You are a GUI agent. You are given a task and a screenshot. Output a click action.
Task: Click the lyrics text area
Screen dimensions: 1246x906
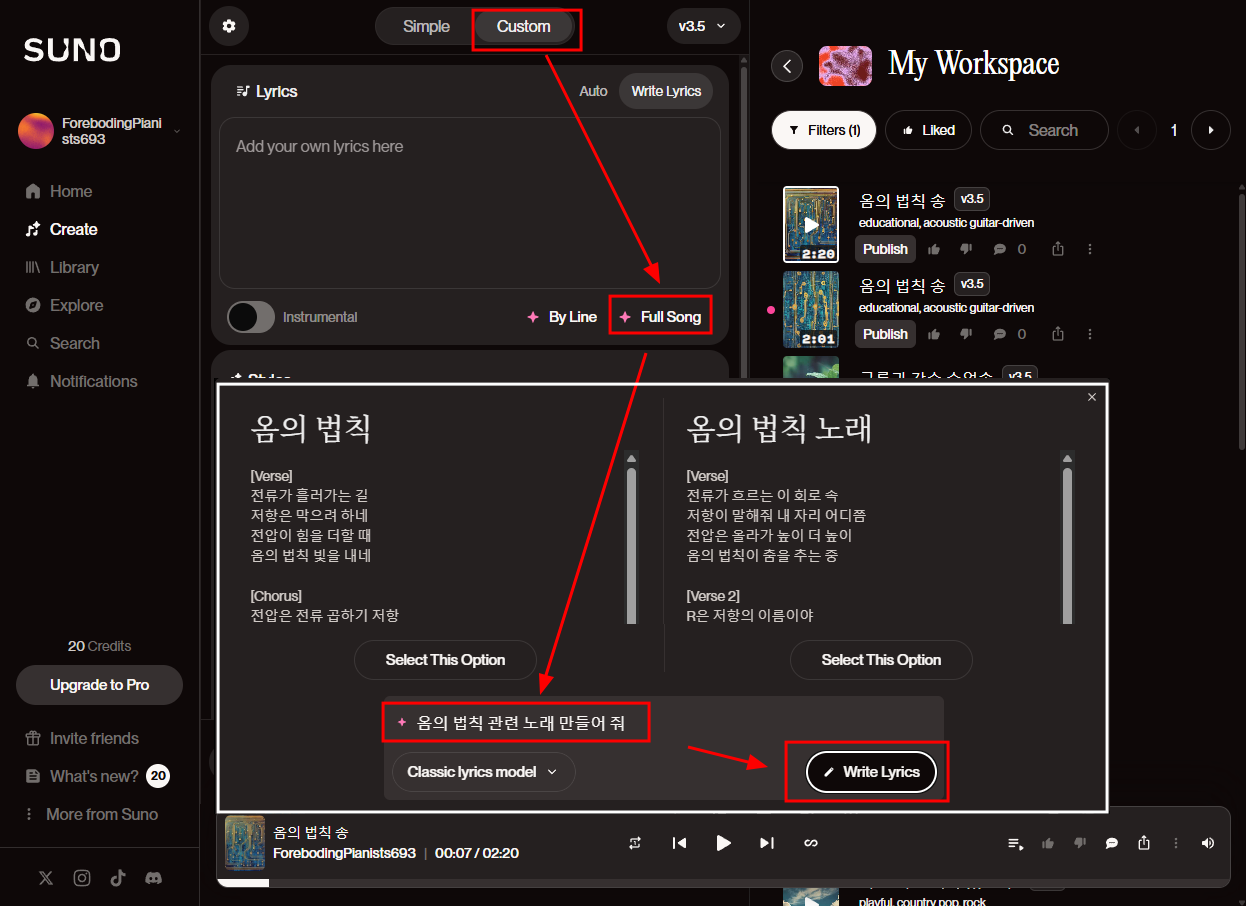coord(470,203)
